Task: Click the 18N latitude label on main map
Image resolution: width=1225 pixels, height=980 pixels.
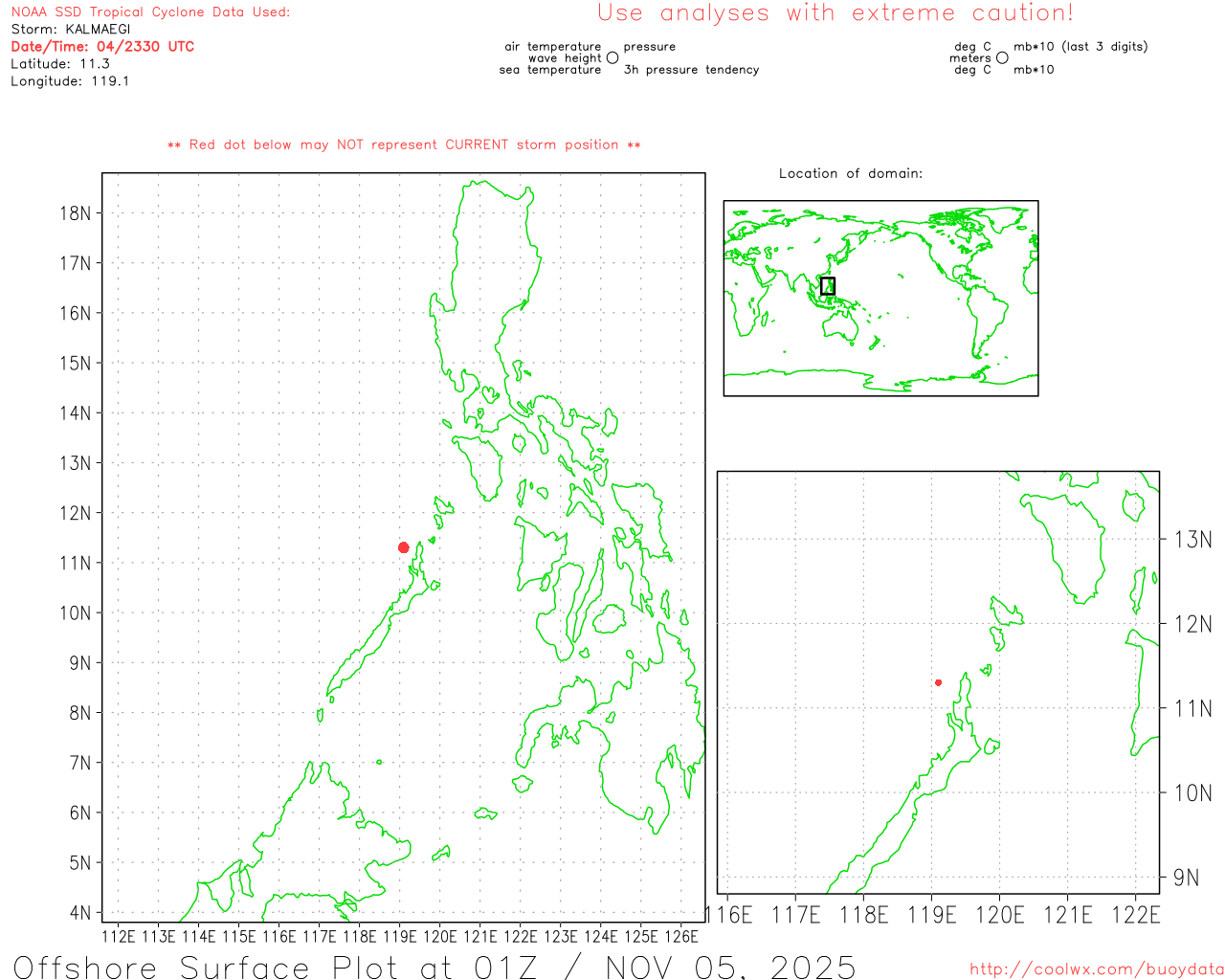Action: pyautogui.click(x=76, y=213)
